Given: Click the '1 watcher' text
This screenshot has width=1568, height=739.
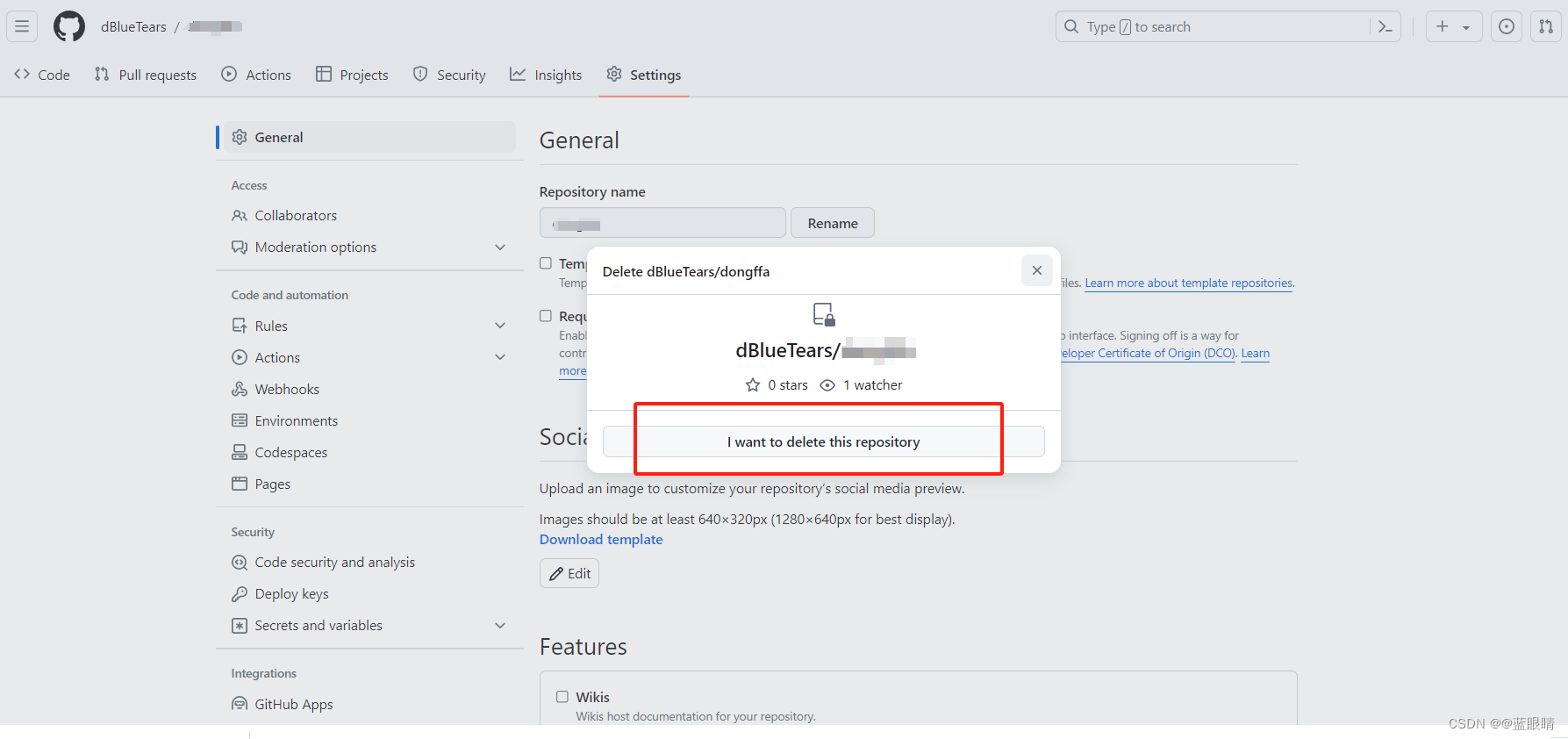Looking at the screenshot, I should coord(873,385).
